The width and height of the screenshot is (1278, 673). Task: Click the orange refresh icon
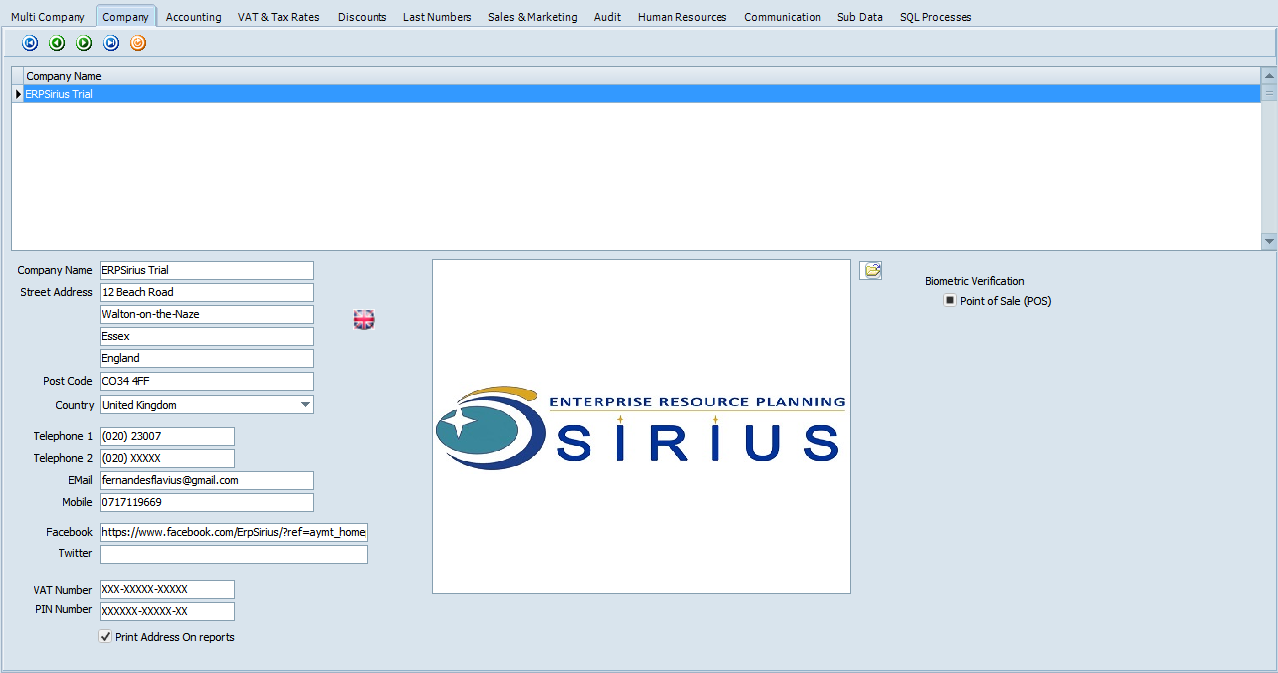[138, 43]
